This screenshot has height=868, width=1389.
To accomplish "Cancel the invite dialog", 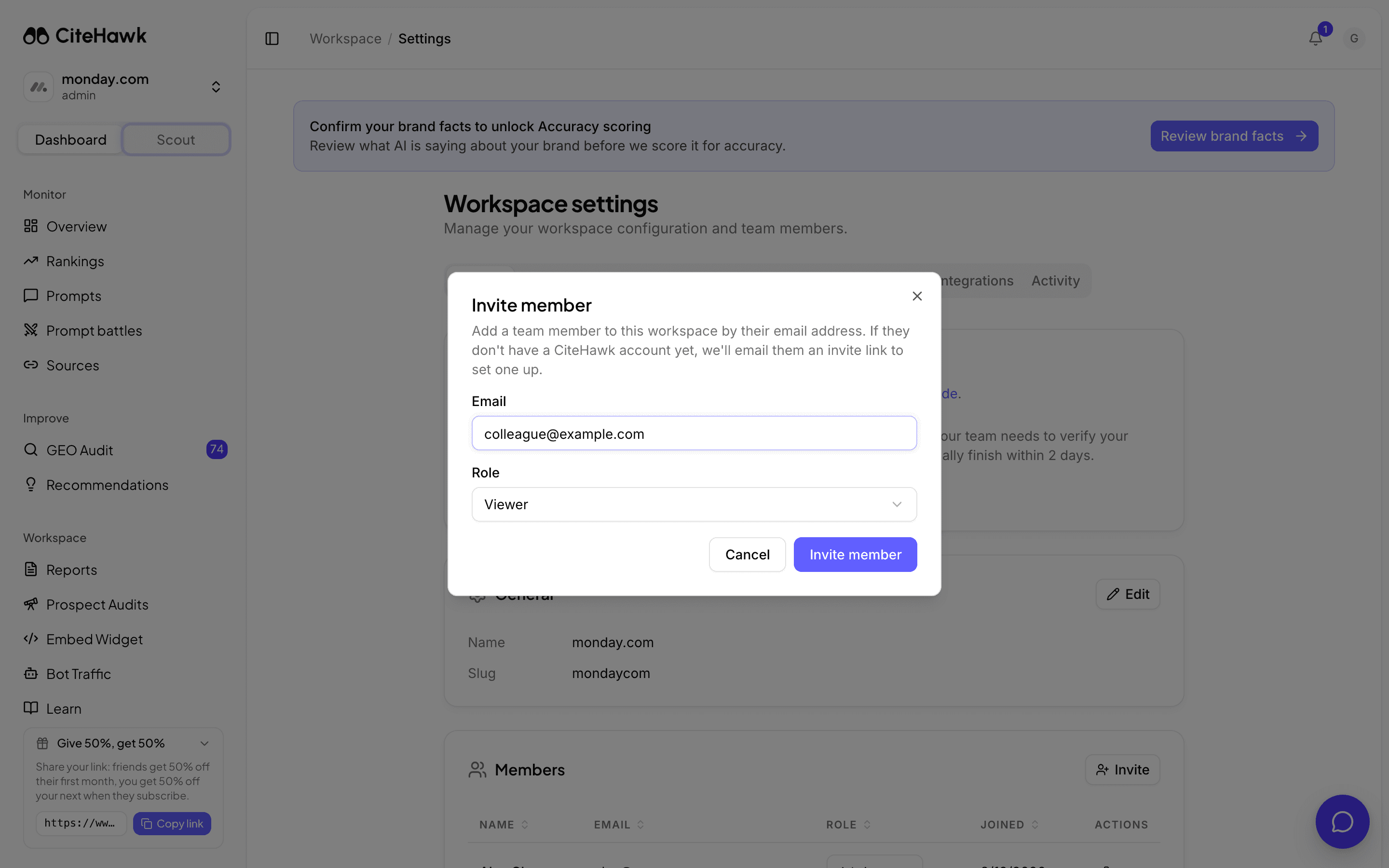I will pyautogui.click(x=747, y=555).
